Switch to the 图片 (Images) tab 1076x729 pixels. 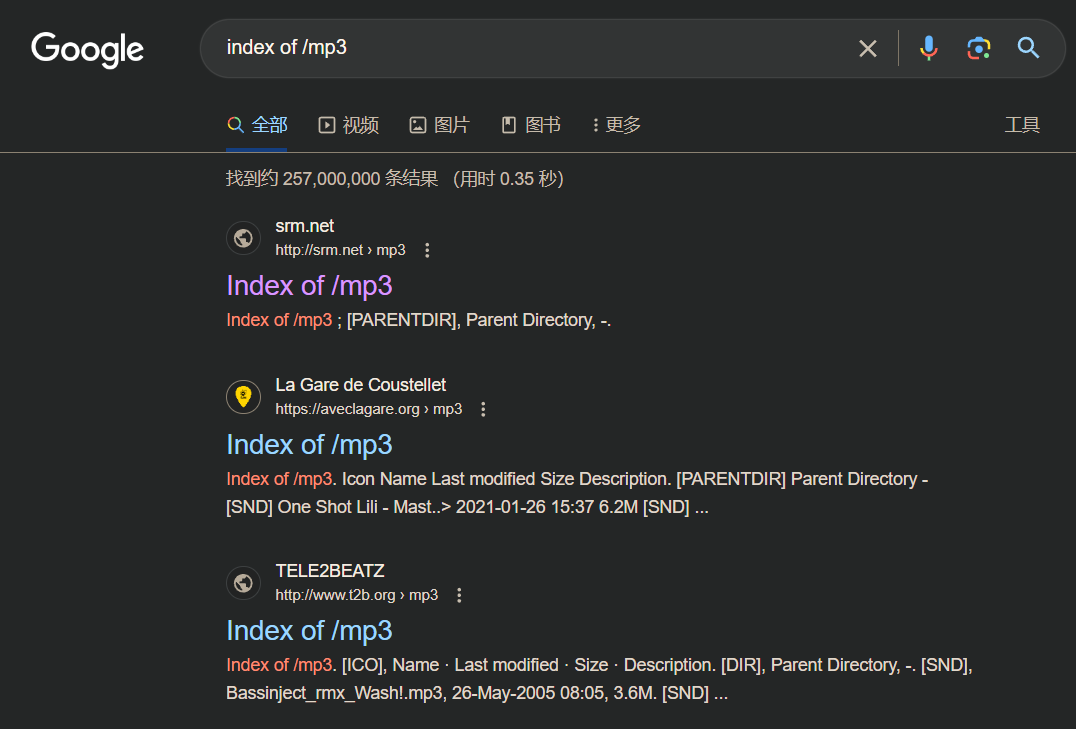click(x=440, y=125)
